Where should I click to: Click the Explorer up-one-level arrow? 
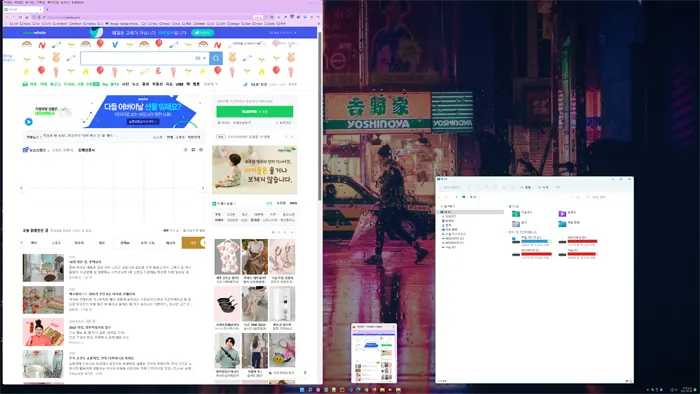point(456,197)
